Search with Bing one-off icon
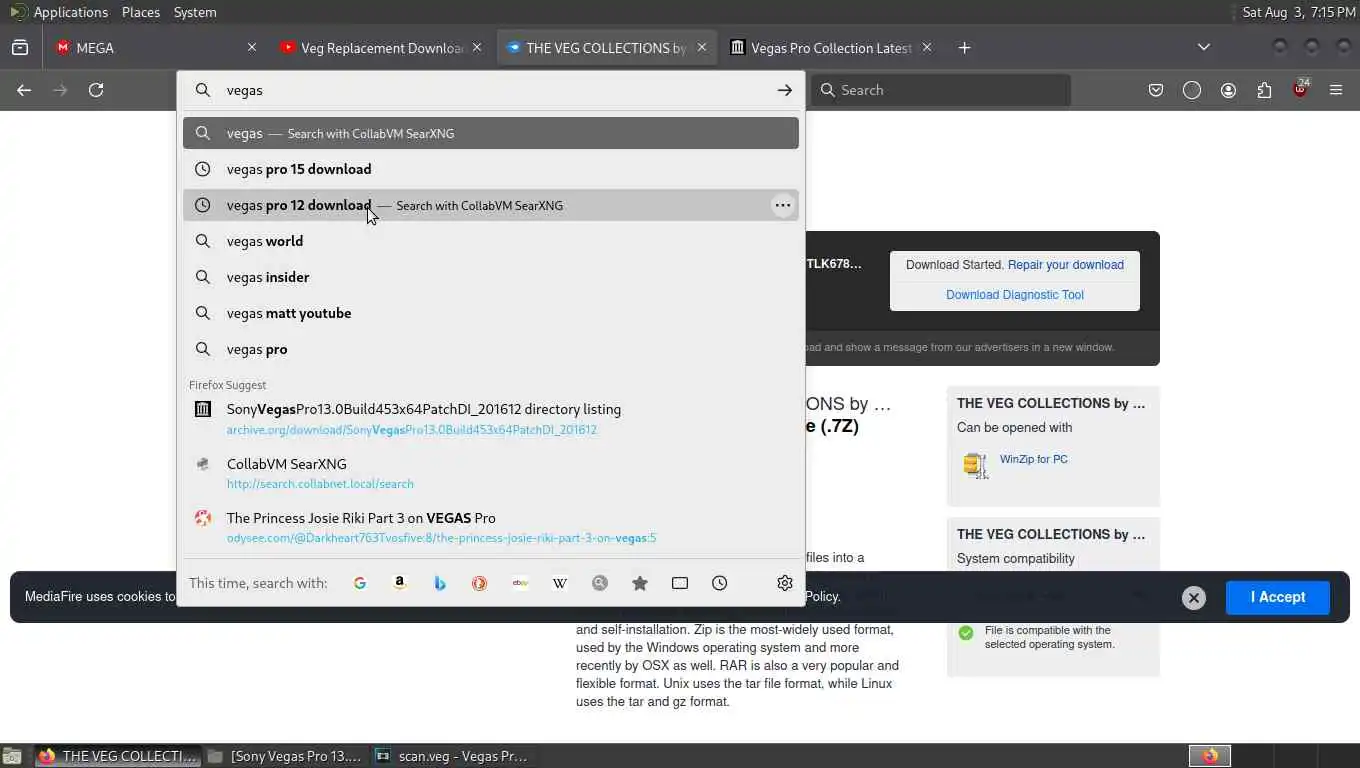 coord(440,583)
